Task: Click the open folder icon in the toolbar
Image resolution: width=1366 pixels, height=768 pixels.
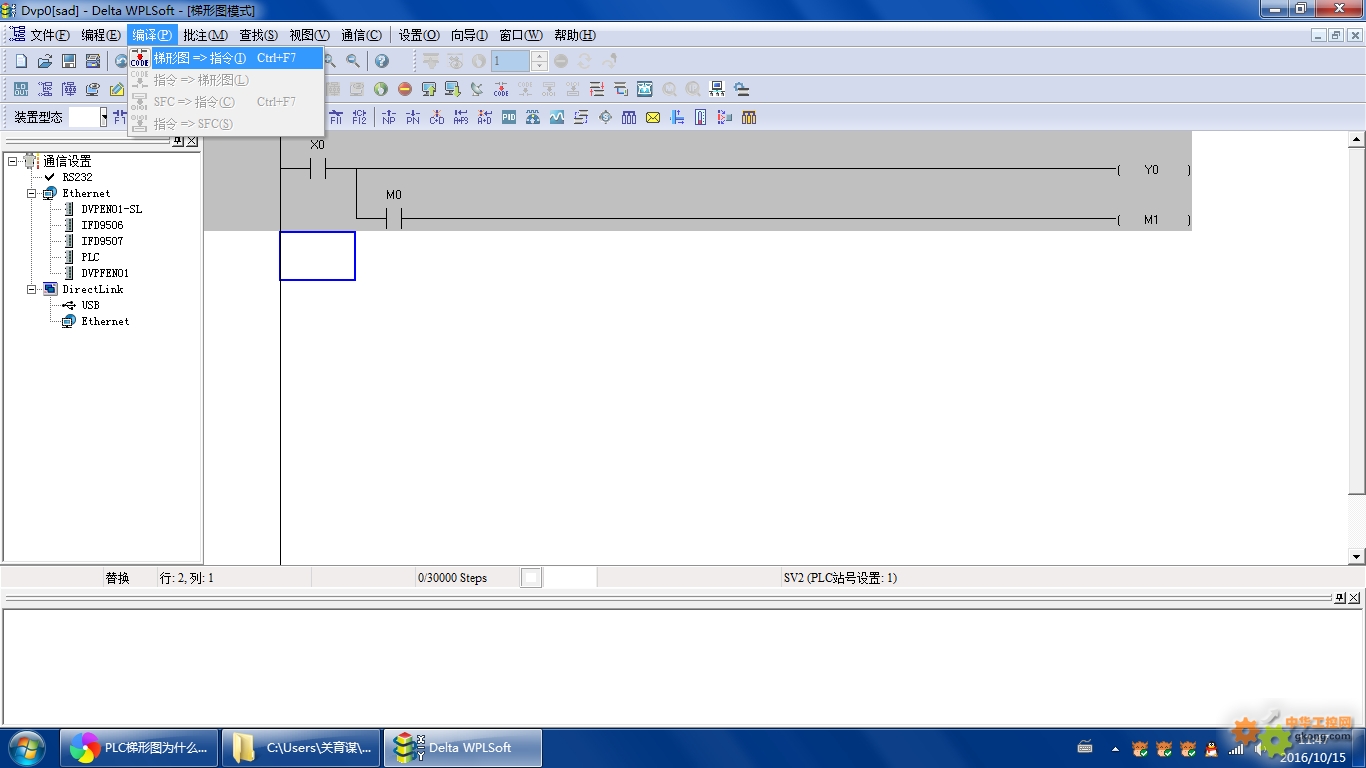Action: 45,61
